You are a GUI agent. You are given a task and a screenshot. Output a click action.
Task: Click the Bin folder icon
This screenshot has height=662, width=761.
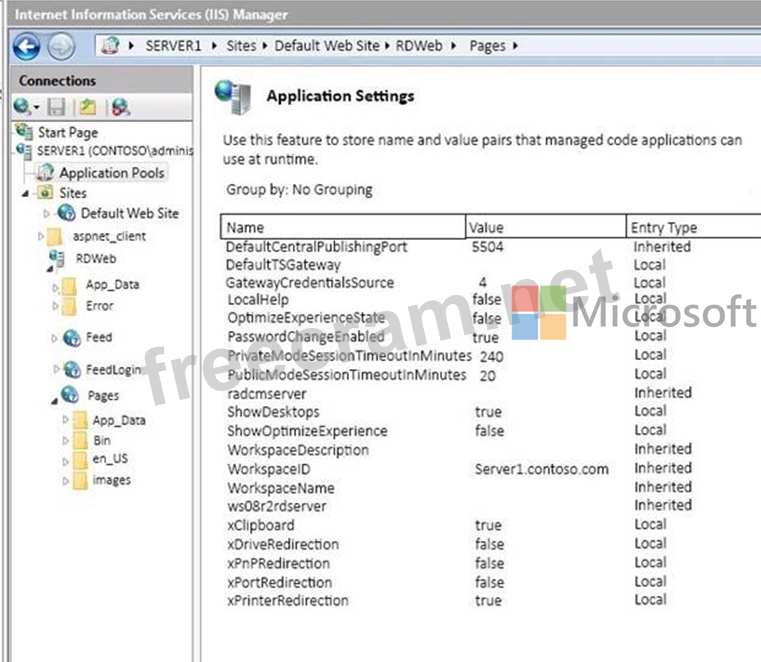(x=80, y=440)
